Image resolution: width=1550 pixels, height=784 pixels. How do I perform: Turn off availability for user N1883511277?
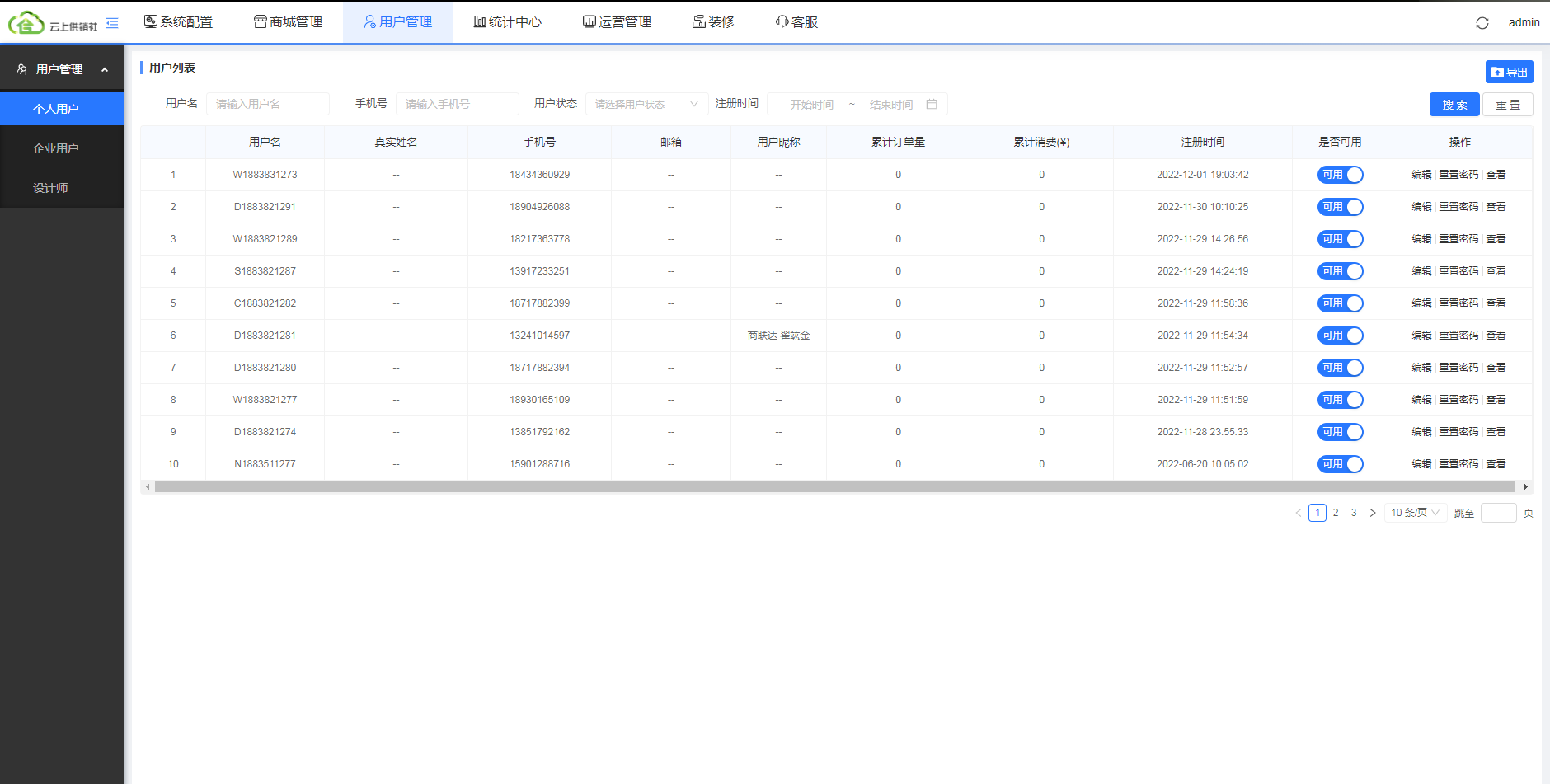click(1339, 464)
